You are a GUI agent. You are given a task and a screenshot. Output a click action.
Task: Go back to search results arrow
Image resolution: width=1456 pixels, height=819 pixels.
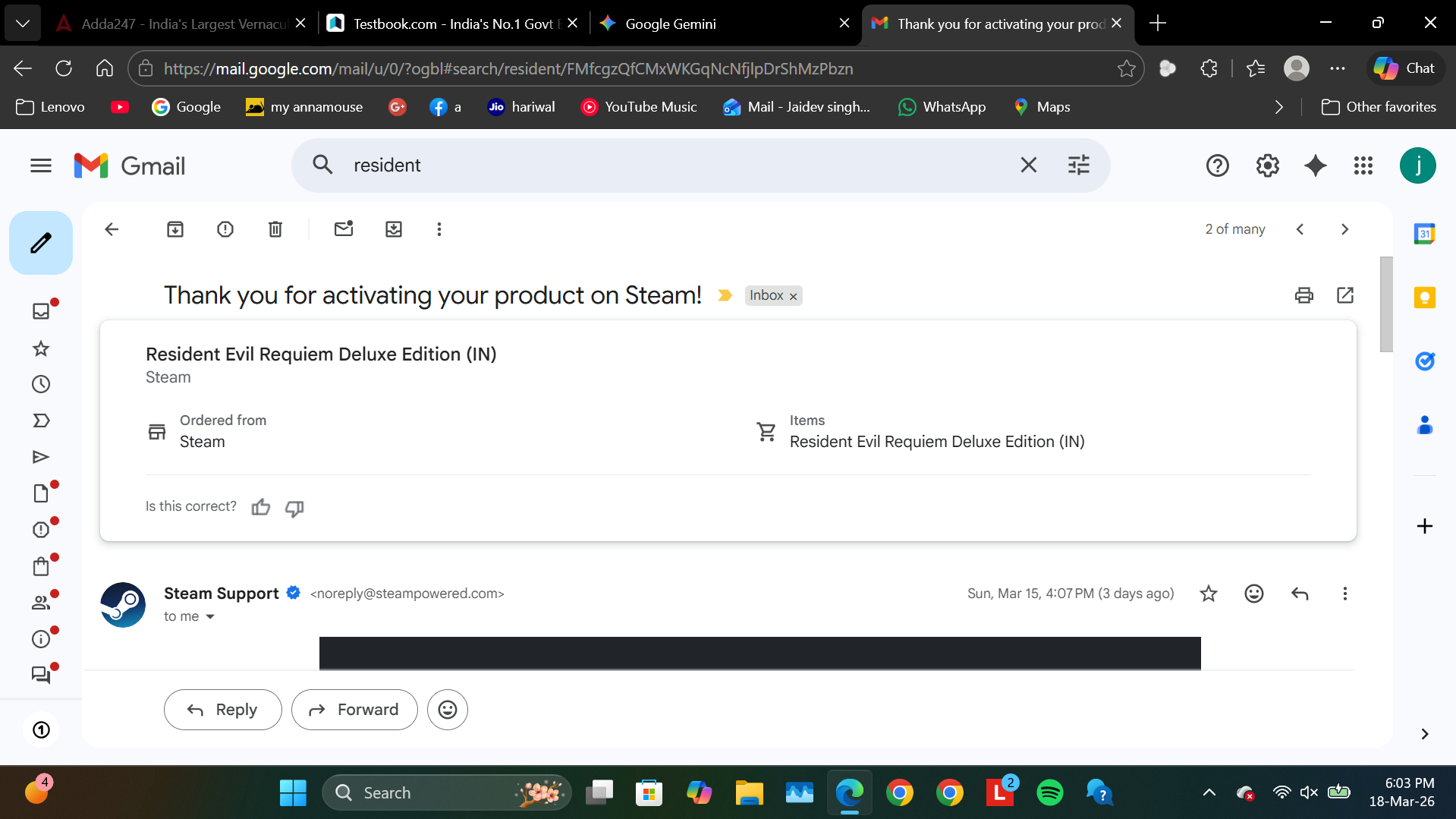[112, 229]
